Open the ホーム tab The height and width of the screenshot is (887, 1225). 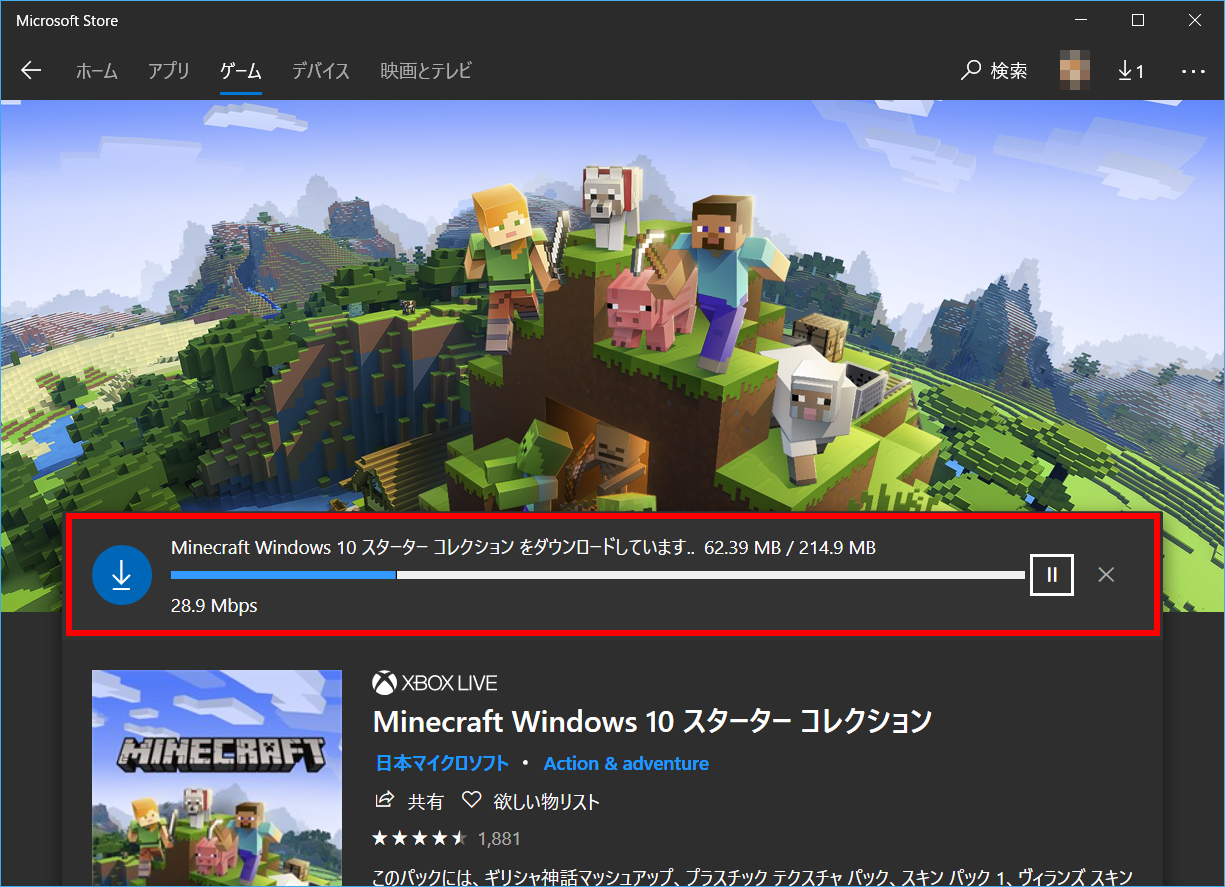(x=97, y=71)
